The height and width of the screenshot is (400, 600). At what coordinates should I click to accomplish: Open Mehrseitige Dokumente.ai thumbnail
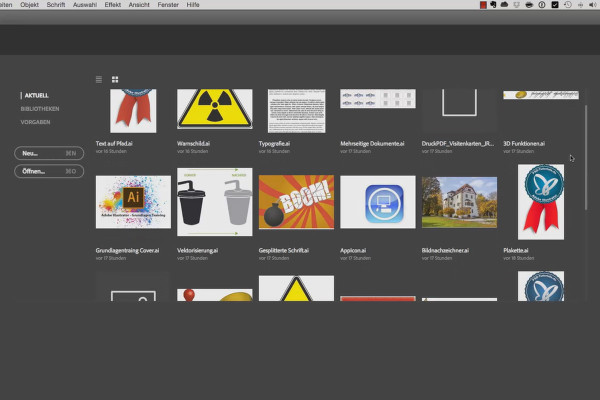click(378, 99)
